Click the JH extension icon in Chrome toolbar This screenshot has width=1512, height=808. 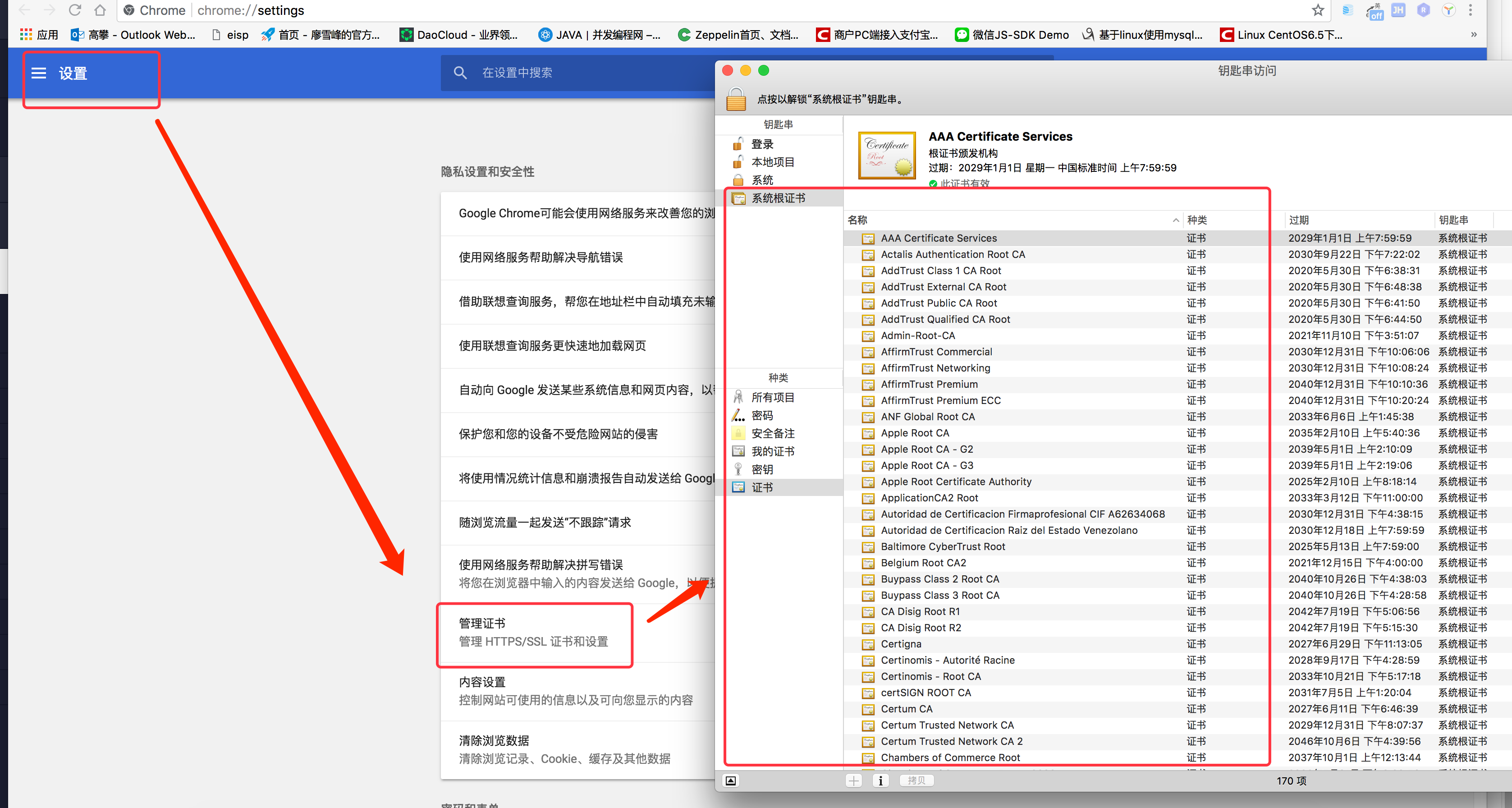pyautogui.click(x=1398, y=10)
